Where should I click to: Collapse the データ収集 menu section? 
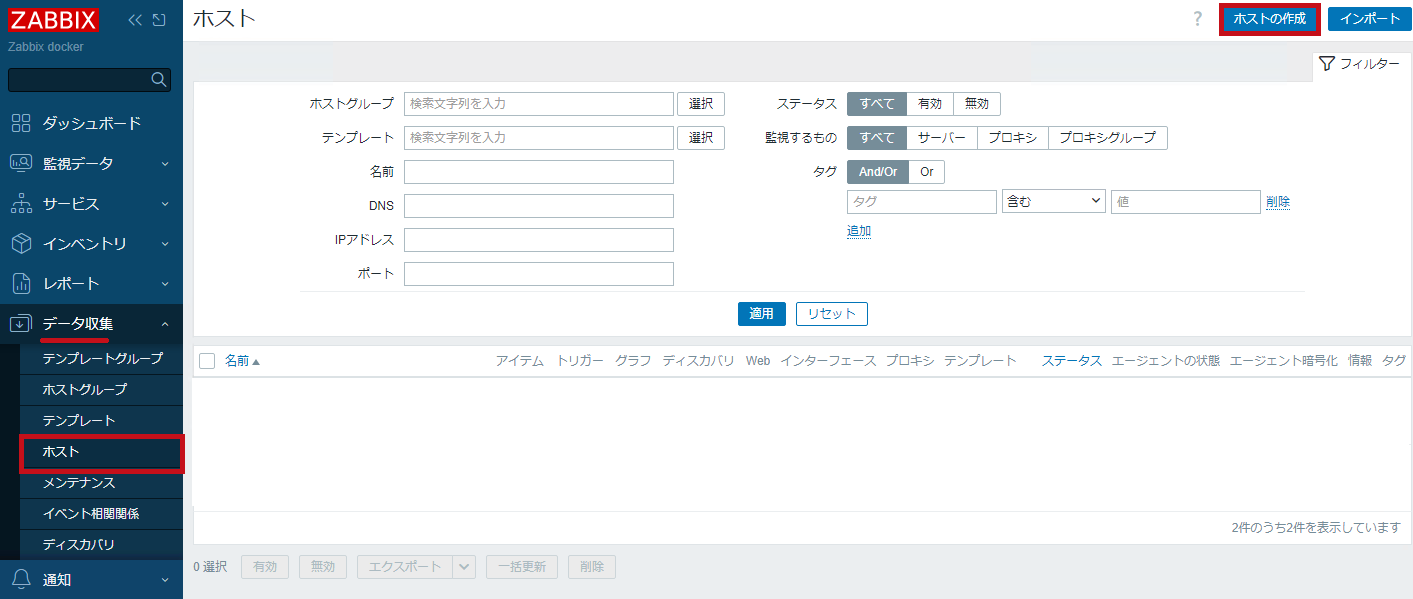(x=91, y=323)
